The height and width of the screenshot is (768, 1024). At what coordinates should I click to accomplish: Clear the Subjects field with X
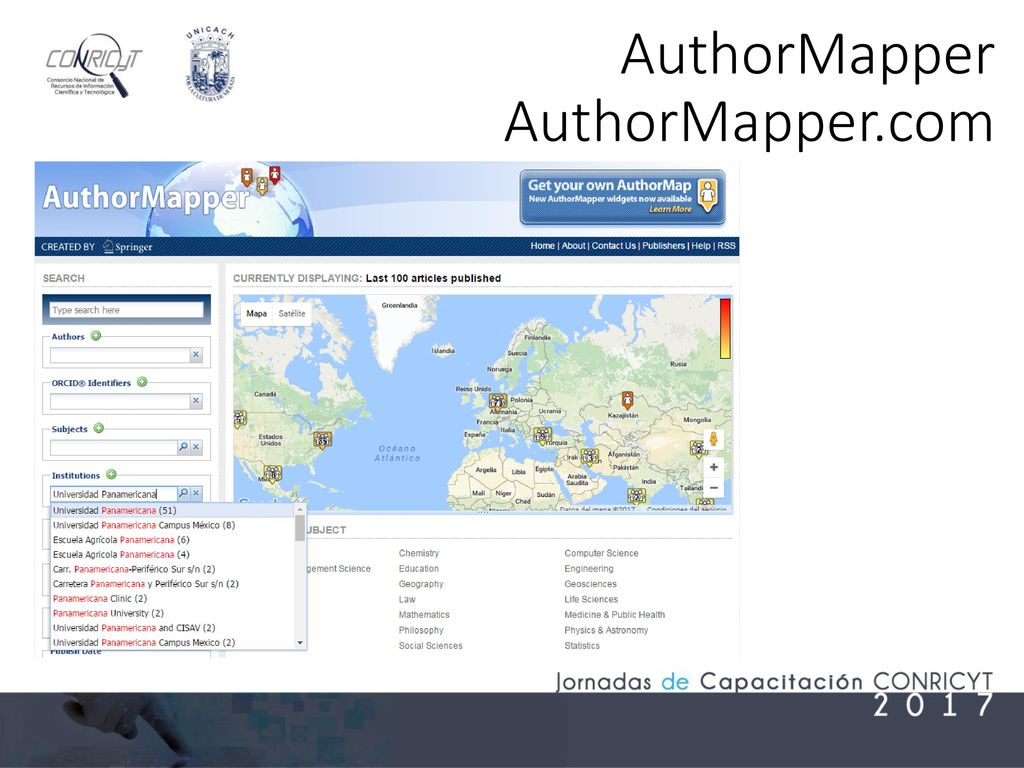point(196,447)
